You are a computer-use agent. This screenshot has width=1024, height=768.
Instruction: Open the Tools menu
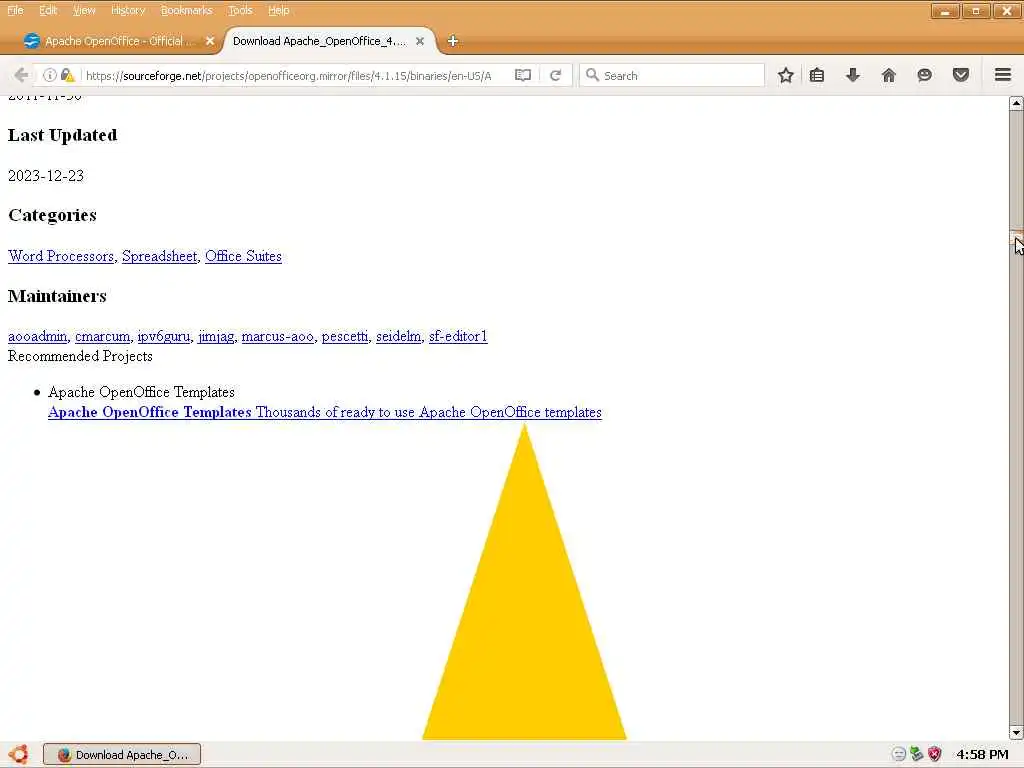pyautogui.click(x=240, y=10)
